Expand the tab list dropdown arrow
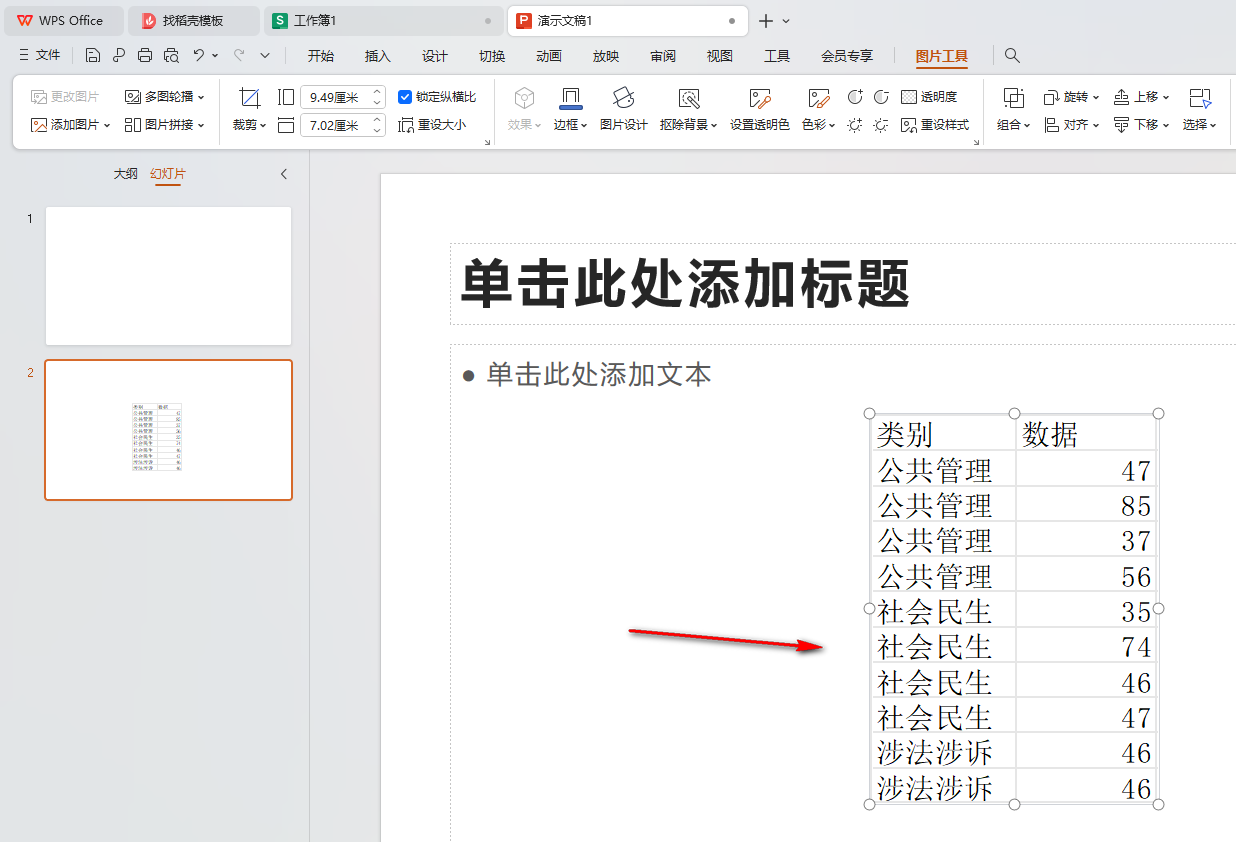Viewport: 1236px width, 842px height. click(x=786, y=21)
